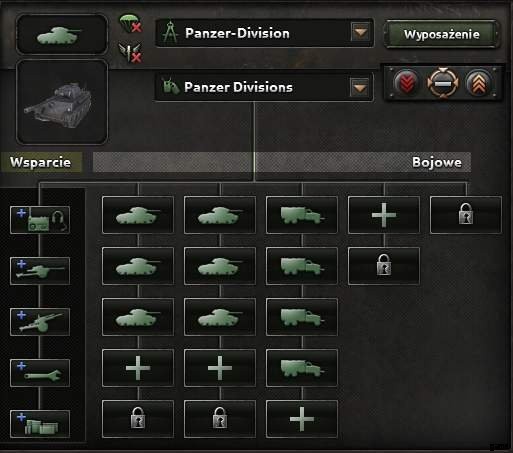The width and height of the screenshot is (513, 453).
Task: Expand the Panzer Divisions names dropdown
Action: pos(360,88)
